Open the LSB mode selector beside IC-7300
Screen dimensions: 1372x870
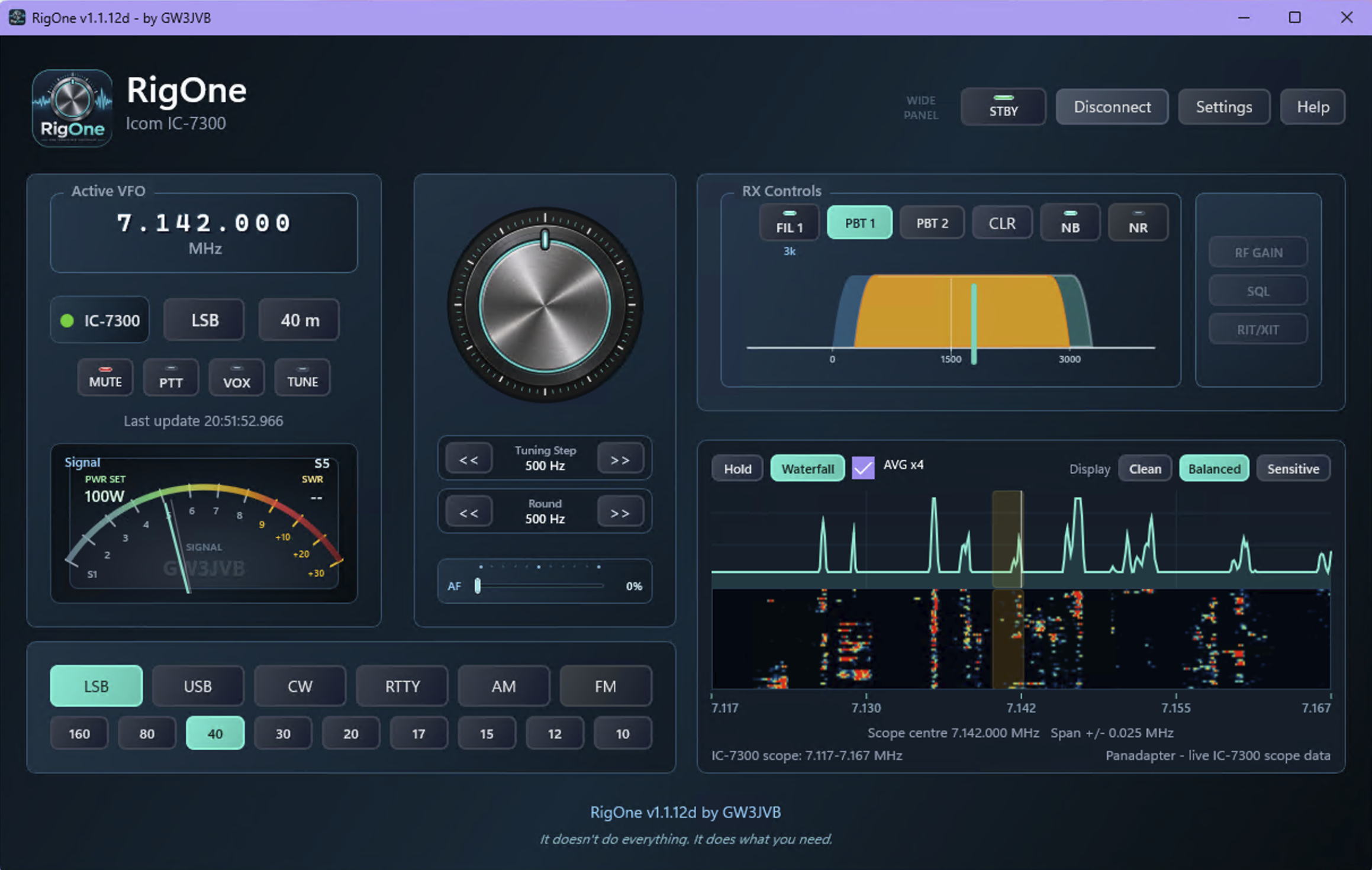pos(204,320)
